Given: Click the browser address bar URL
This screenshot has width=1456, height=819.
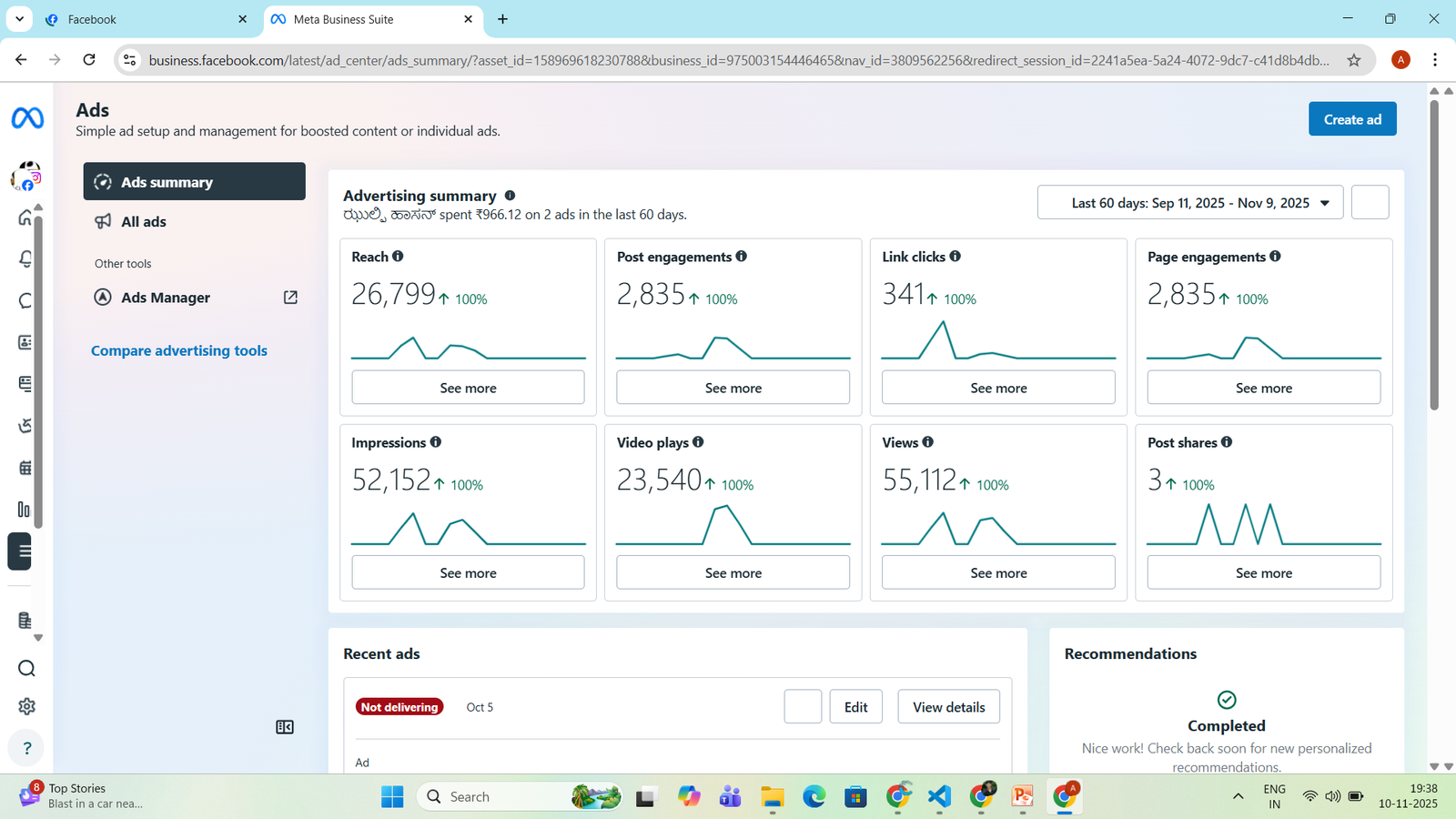Looking at the screenshot, I should pyautogui.click(x=739, y=60).
